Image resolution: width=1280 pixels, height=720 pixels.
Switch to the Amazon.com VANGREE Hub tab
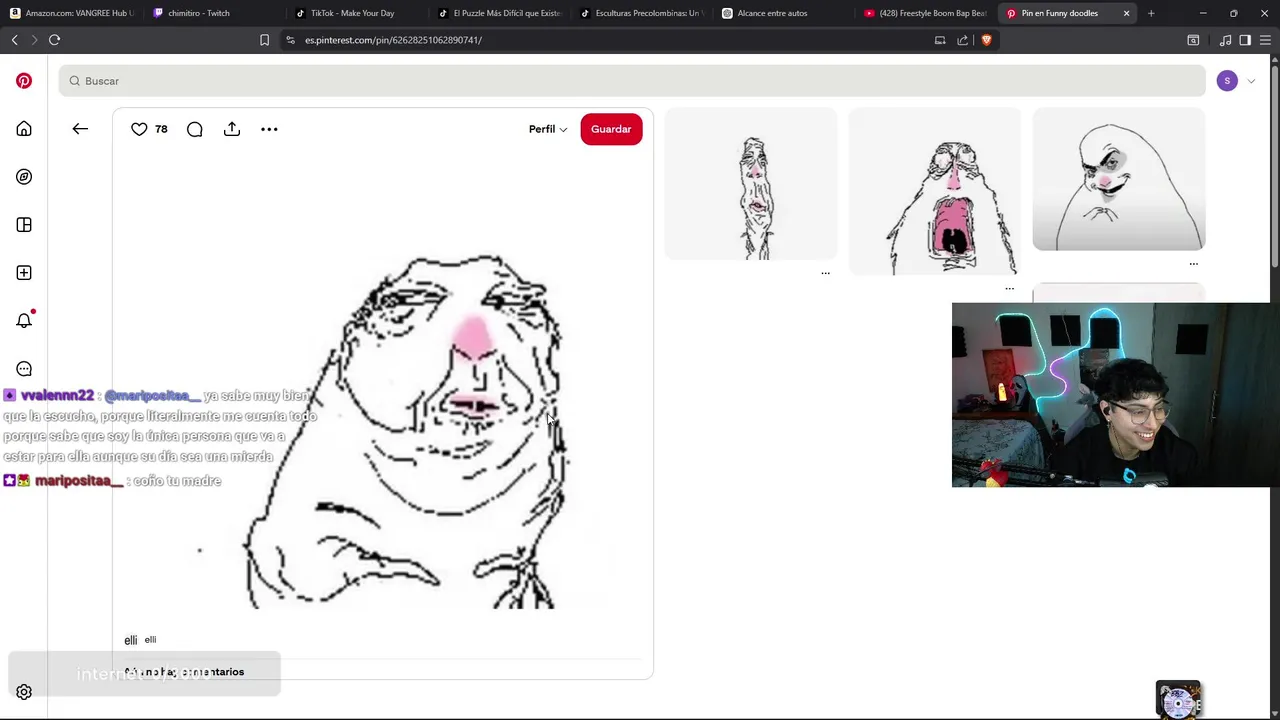click(x=72, y=13)
